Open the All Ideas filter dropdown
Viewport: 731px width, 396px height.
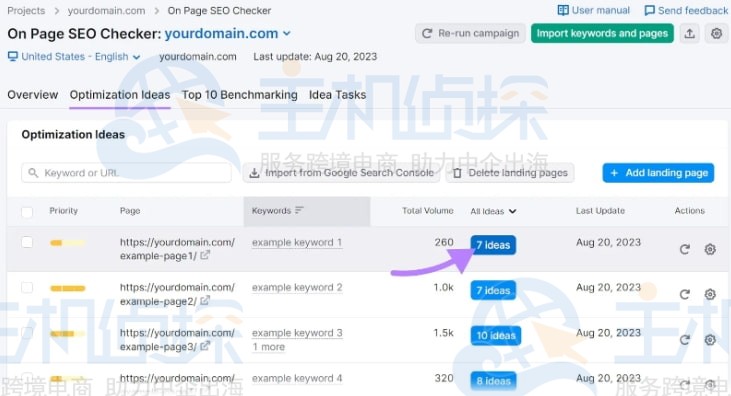pos(493,211)
